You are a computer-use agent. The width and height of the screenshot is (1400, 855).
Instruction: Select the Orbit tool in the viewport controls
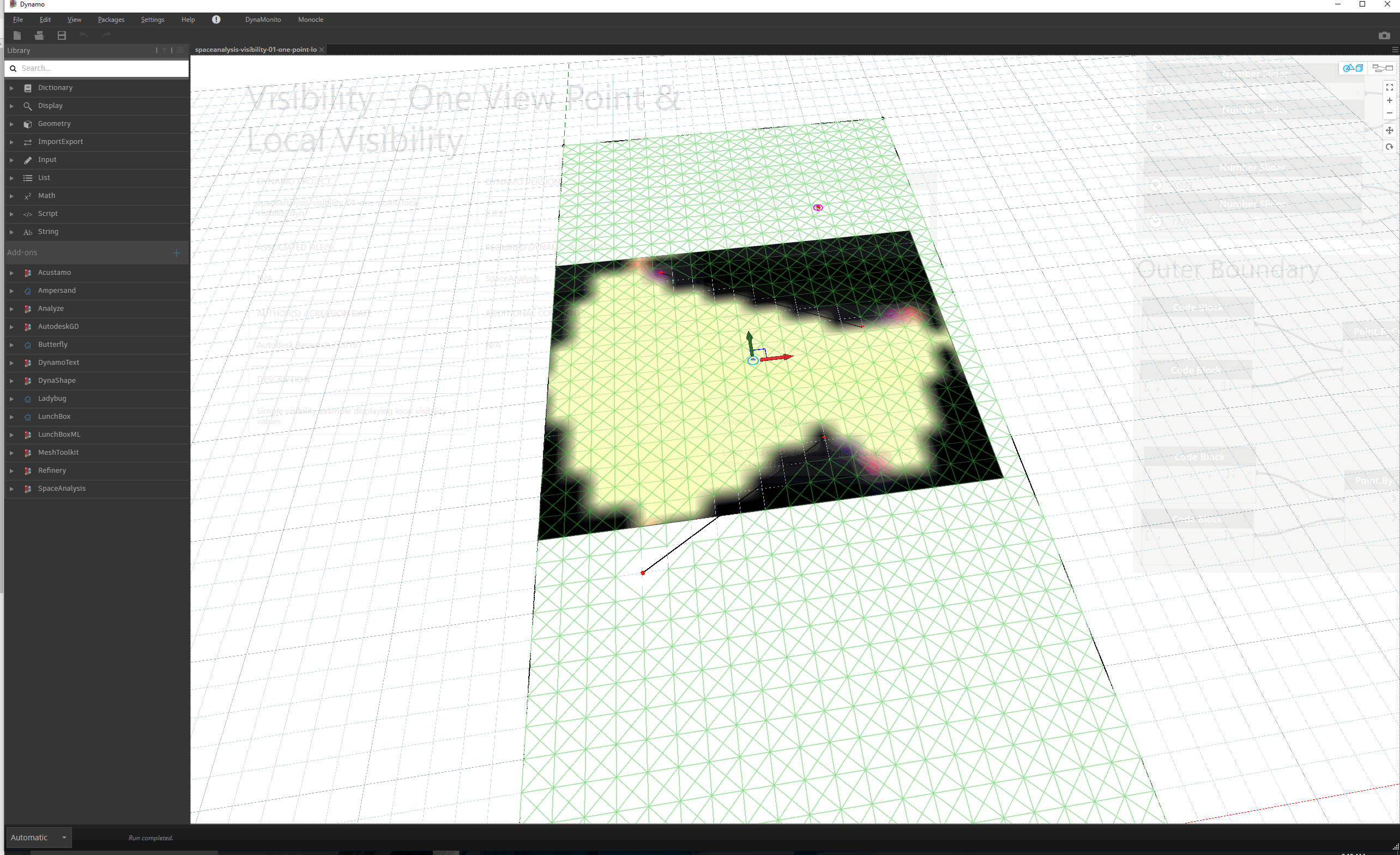click(1390, 147)
